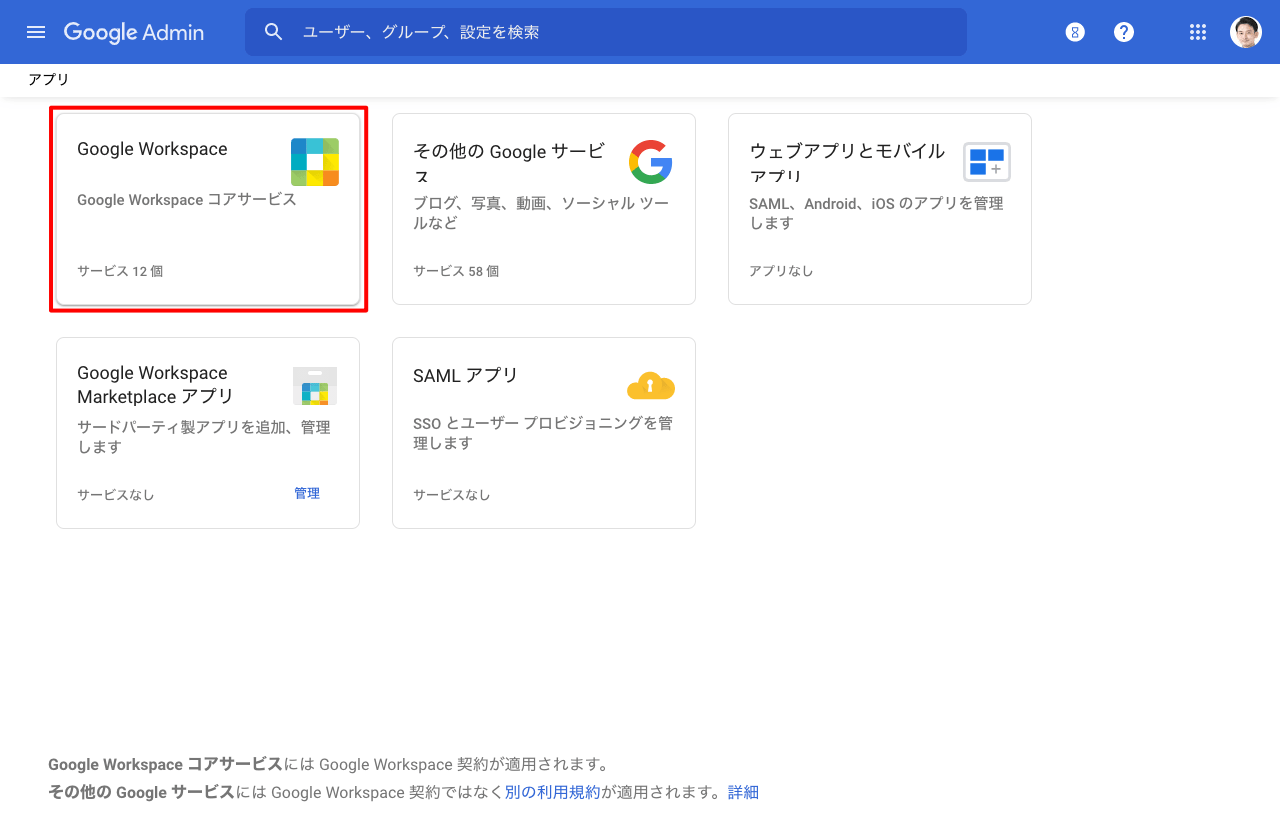
Task: Open ウェブアプリとモバイルアプリ card title
Action: point(847,163)
